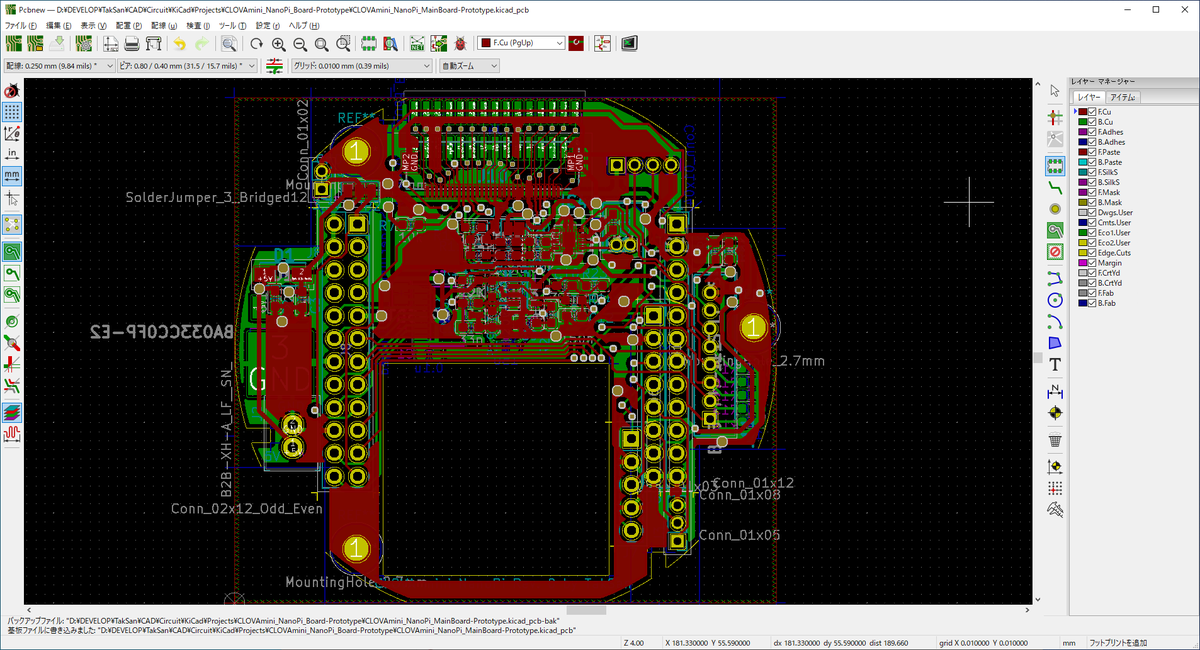Toggle F.Cu layer visibility checkbox
Screen dimensions: 1200x650
tap(1092, 112)
